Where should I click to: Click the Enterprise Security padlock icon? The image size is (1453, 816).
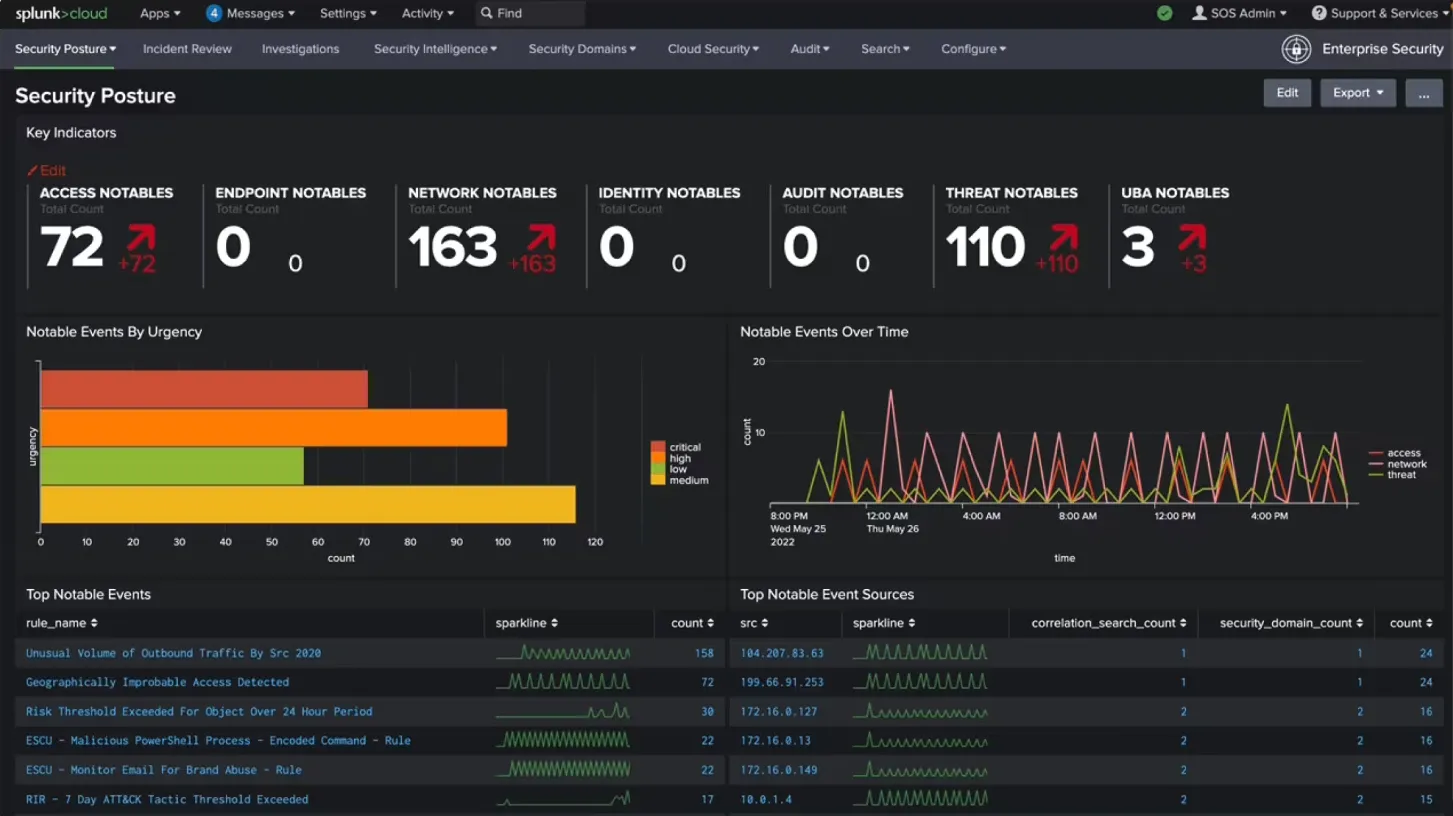click(1296, 48)
